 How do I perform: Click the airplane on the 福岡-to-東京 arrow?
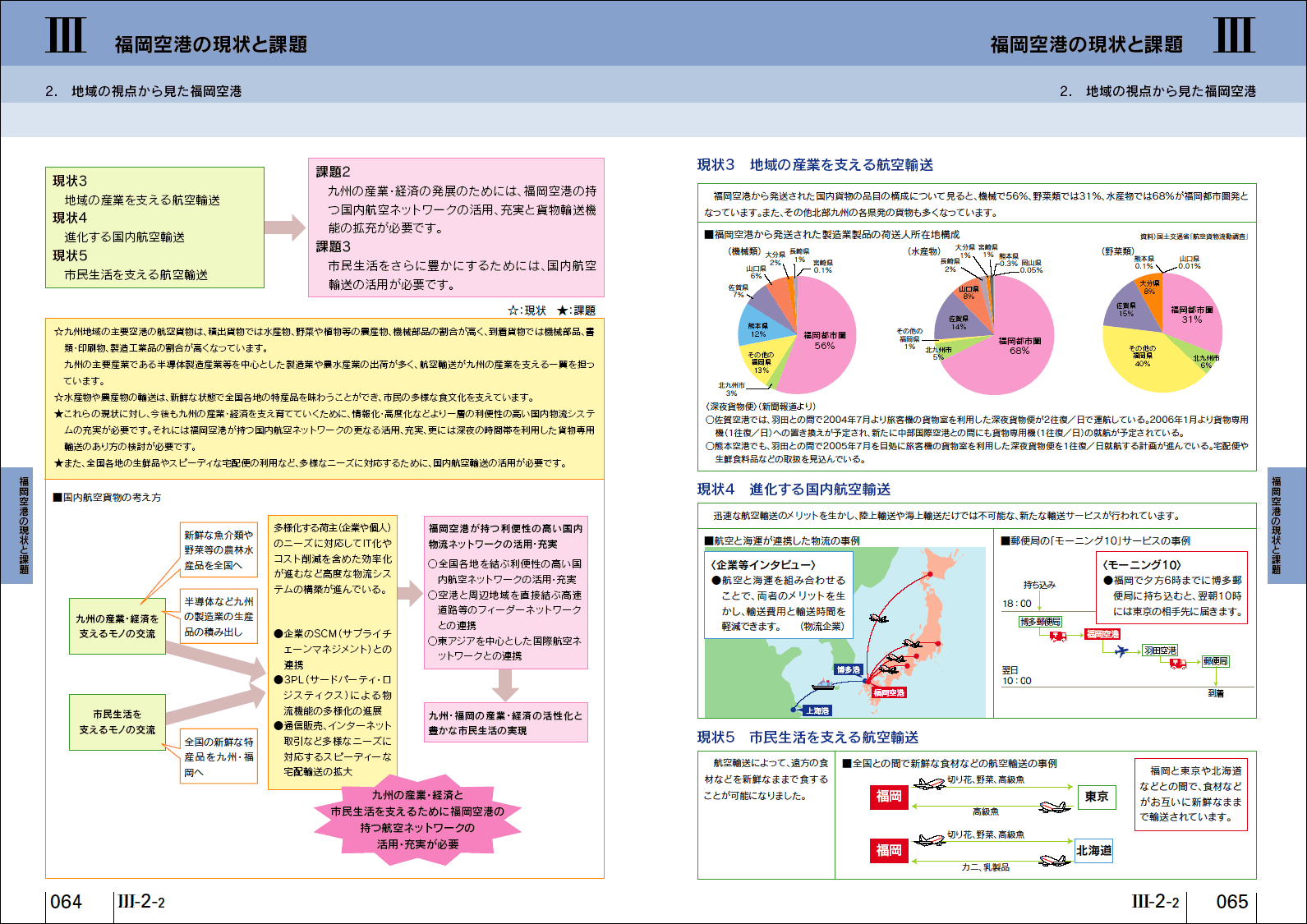(929, 784)
